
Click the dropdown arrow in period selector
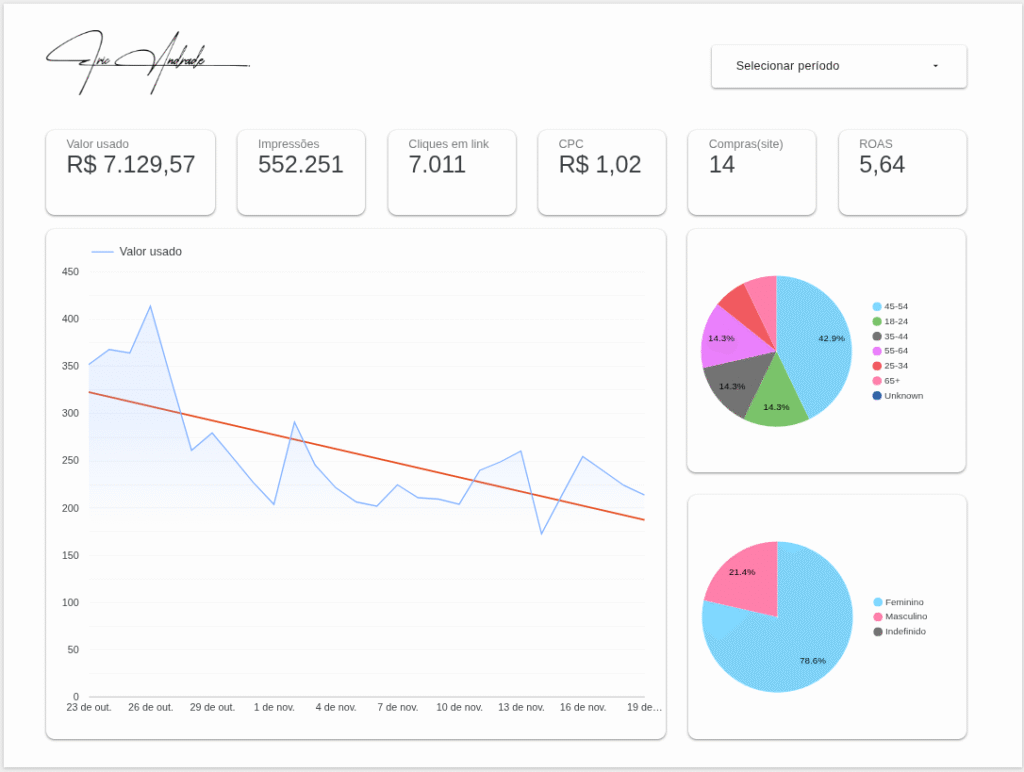[935, 66]
